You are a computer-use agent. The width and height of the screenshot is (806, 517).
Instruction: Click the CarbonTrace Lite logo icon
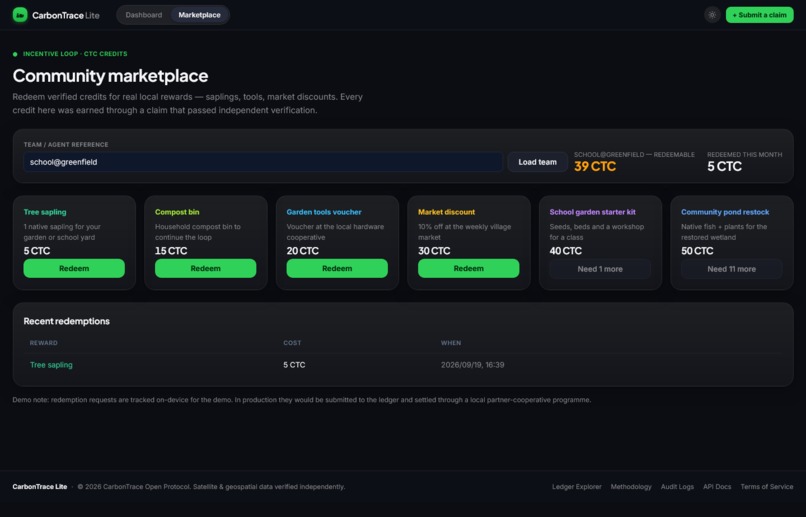(x=20, y=15)
